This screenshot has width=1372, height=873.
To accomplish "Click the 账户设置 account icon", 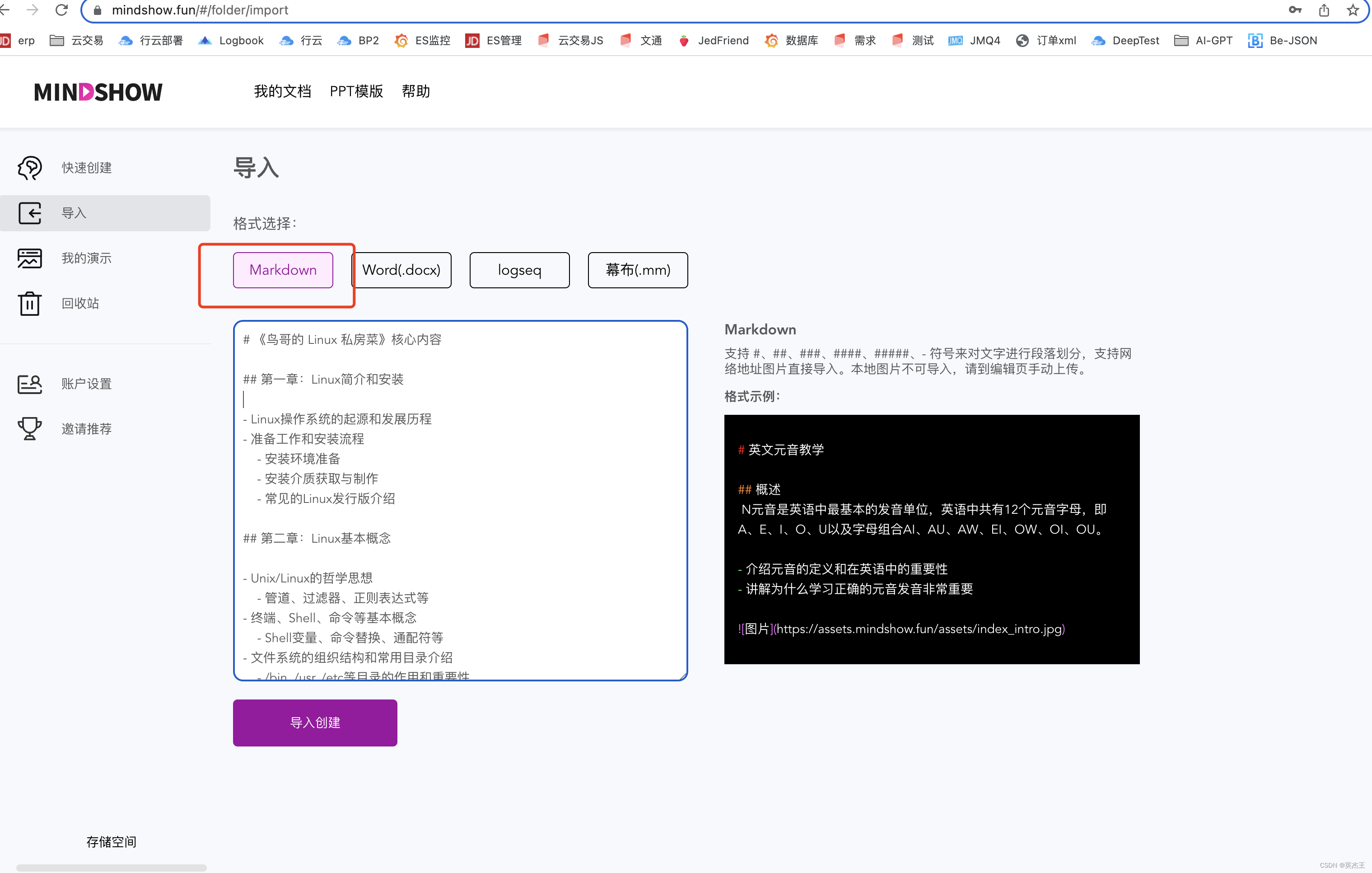I will coord(30,384).
